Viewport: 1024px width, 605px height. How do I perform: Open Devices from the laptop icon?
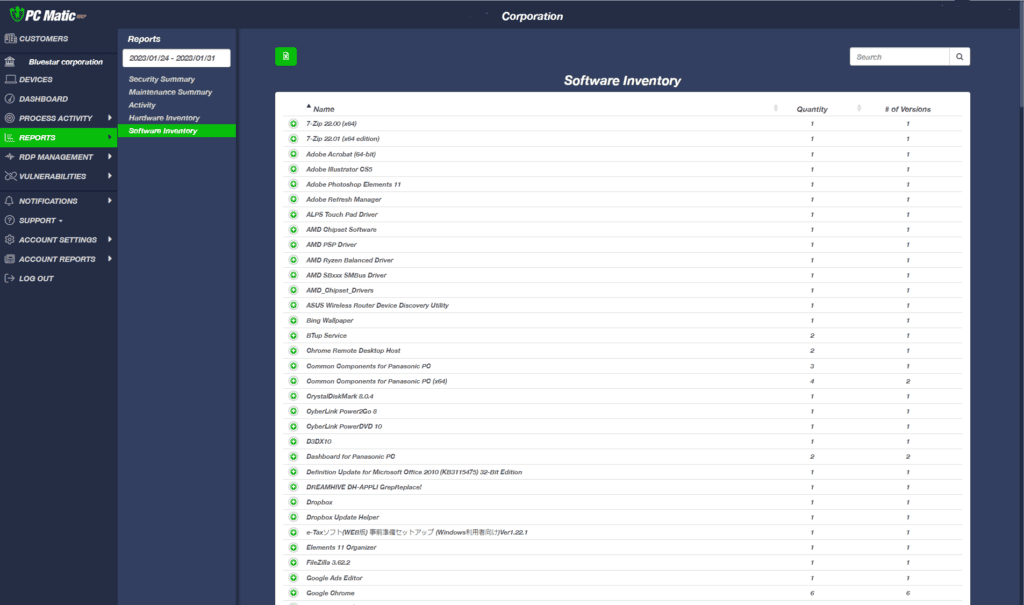coord(10,79)
